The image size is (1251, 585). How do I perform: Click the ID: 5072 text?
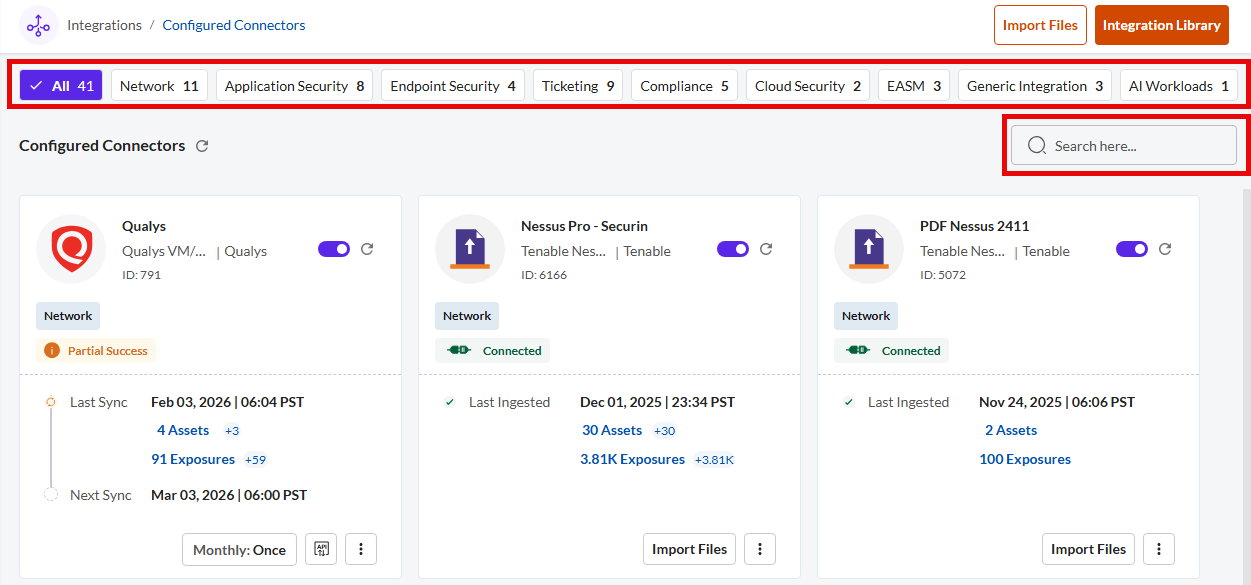(943, 275)
